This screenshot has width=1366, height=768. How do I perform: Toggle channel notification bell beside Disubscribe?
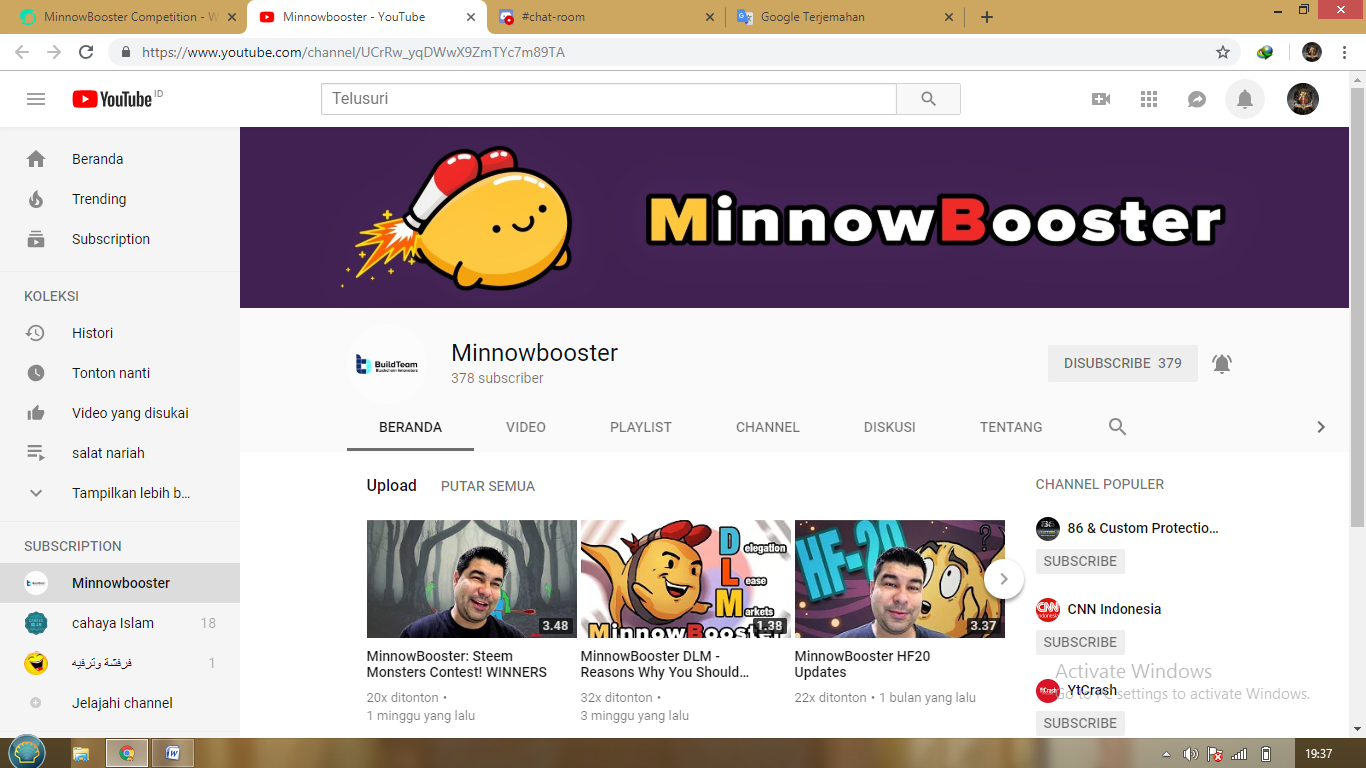1222,363
